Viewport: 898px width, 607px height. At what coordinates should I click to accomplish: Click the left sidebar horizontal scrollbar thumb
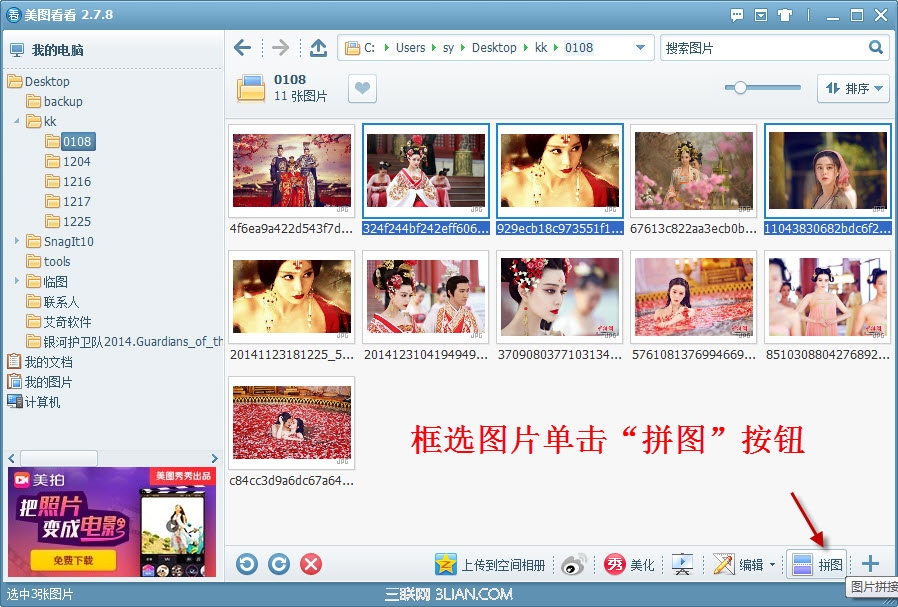[59, 458]
